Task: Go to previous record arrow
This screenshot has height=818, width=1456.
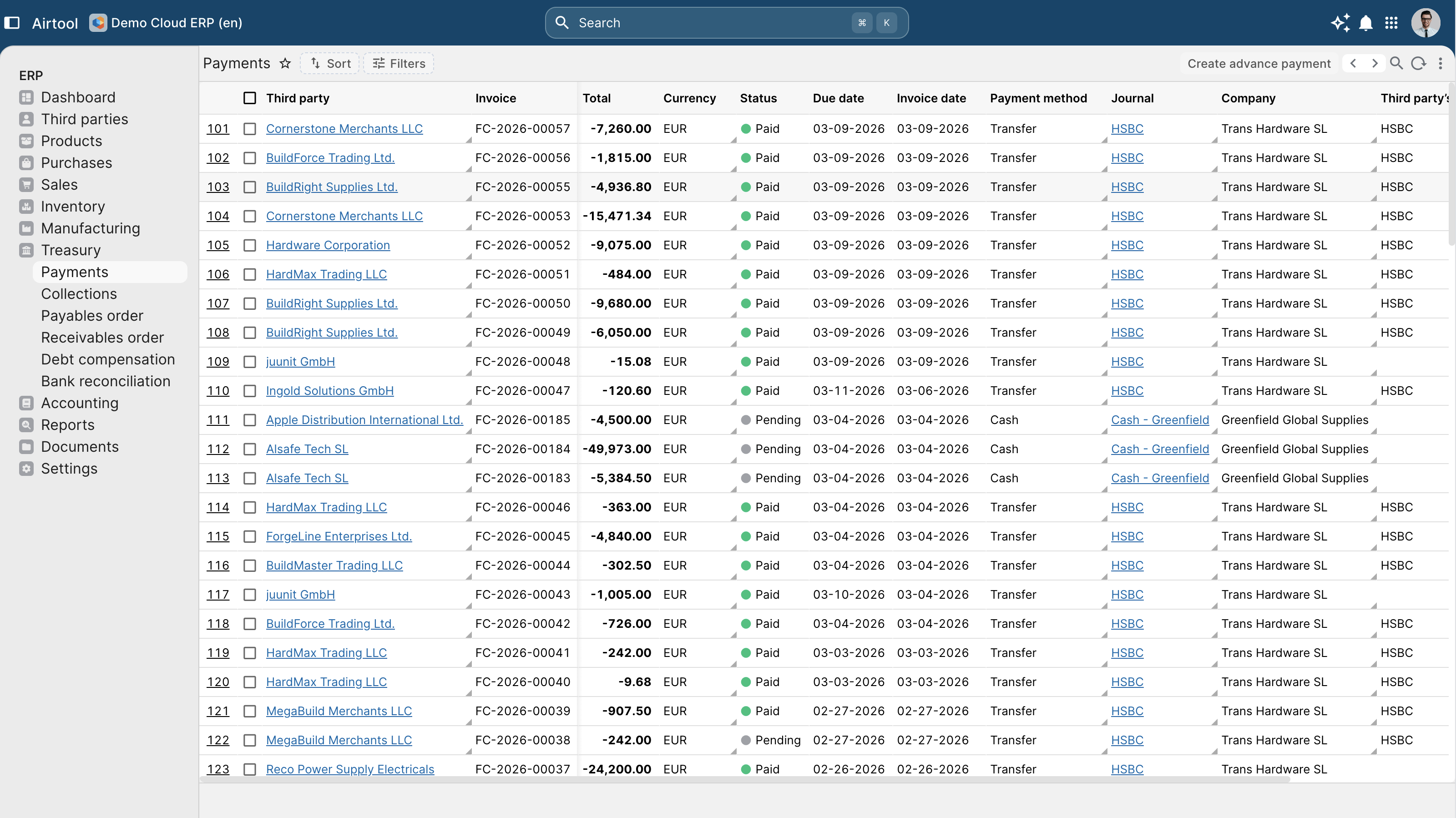Action: 1353,63
